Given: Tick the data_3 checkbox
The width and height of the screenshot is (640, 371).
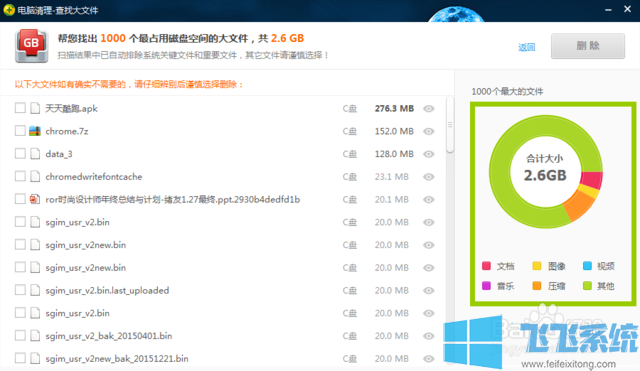Looking at the screenshot, I should coord(20,153).
